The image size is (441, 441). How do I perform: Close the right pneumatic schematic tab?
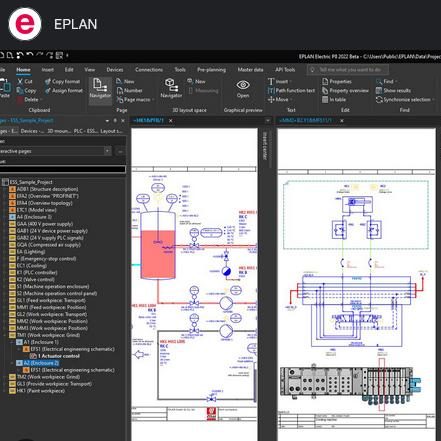pyautogui.click(x=342, y=120)
